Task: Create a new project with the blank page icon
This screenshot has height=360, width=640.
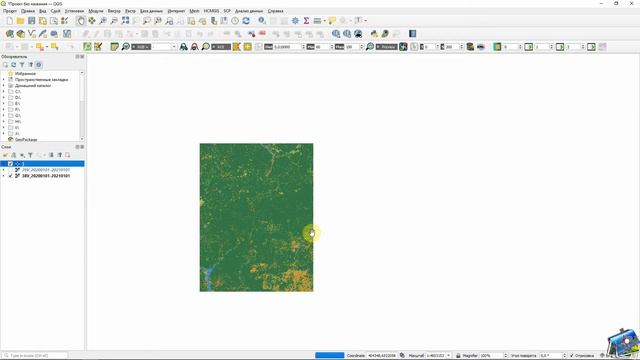Action: [x=9, y=21]
